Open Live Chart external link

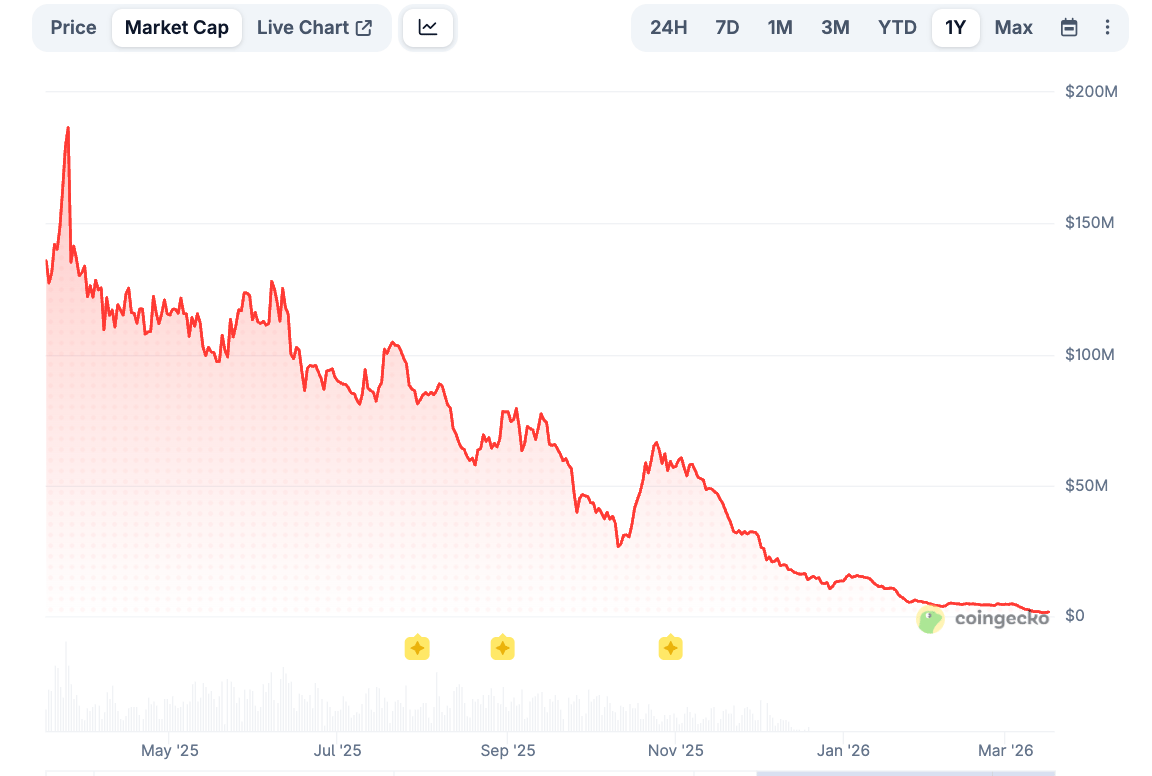point(314,28)
